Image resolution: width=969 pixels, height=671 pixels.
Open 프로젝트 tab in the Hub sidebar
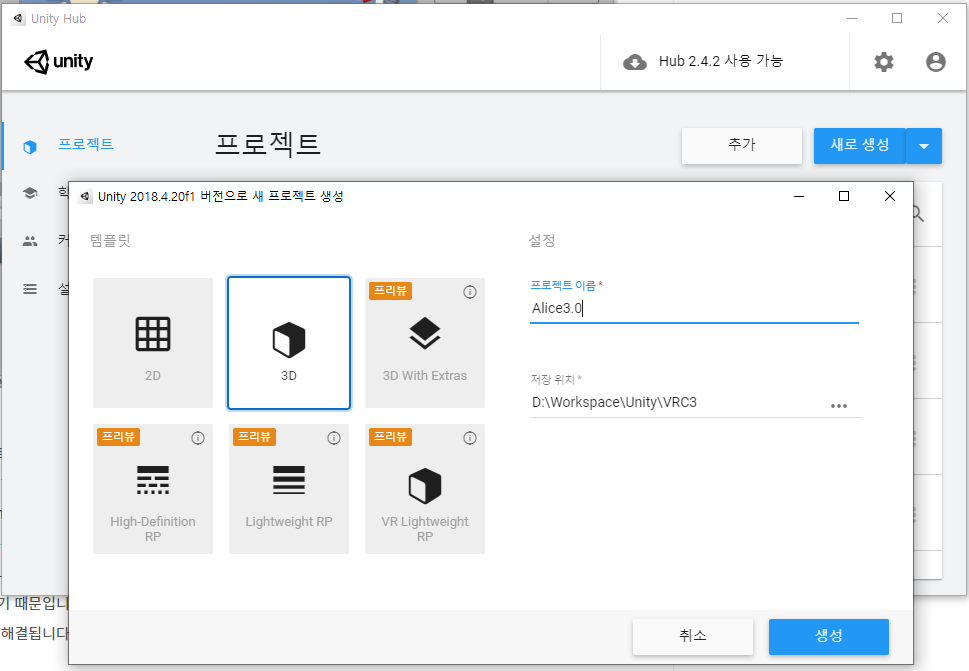click(85, 145)
